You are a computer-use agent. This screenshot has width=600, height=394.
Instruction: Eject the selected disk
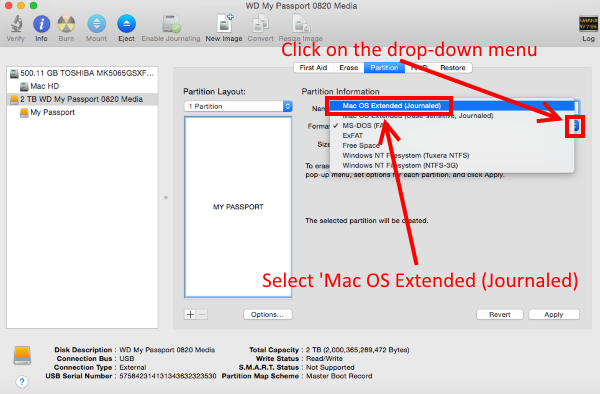(x=126, y=28)
